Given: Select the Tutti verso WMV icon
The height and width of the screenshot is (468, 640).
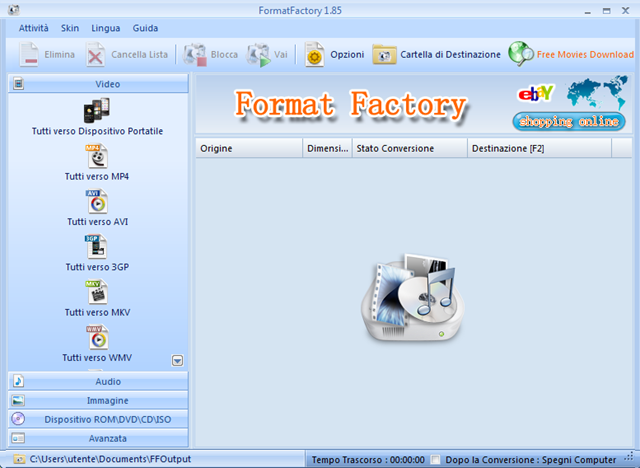Looking at the screenshot, I should point(97,337).
